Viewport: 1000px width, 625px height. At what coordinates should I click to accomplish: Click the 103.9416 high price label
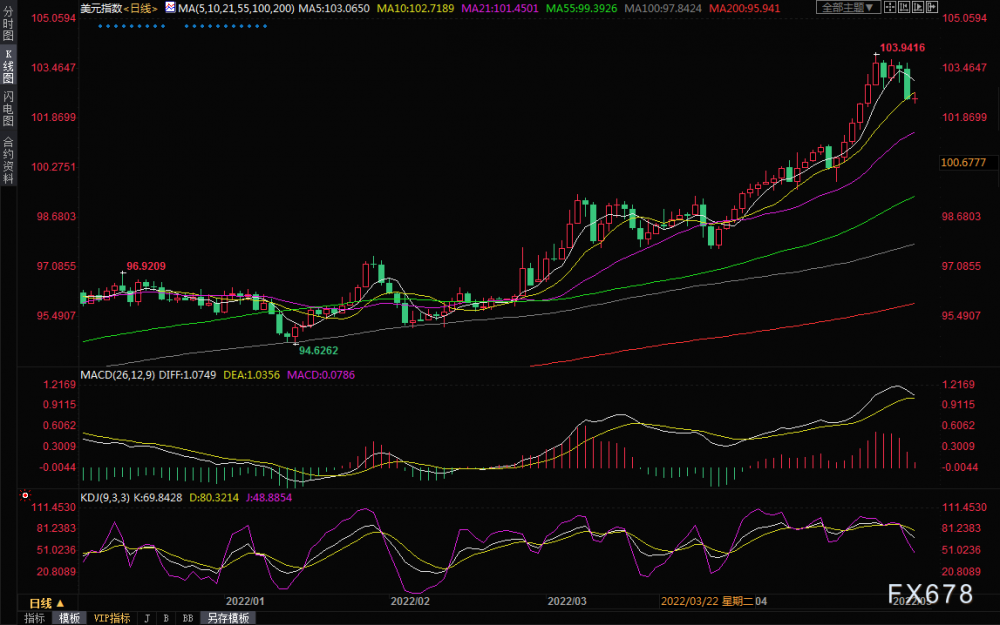902,48
